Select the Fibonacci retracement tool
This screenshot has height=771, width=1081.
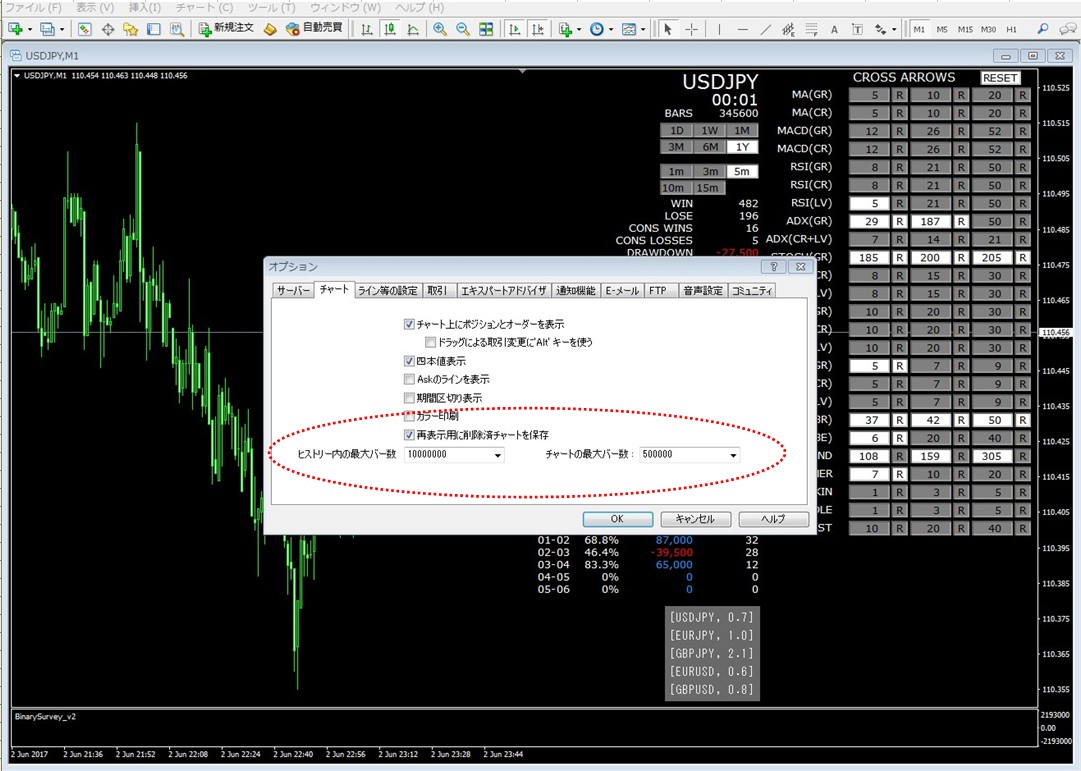(x=811, y=29)
